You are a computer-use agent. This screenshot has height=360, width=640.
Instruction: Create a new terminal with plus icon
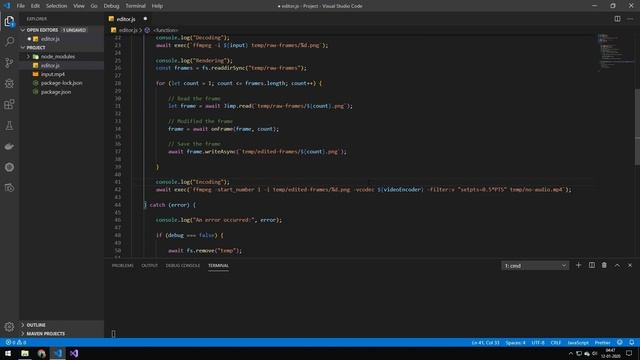click(578, 265)
